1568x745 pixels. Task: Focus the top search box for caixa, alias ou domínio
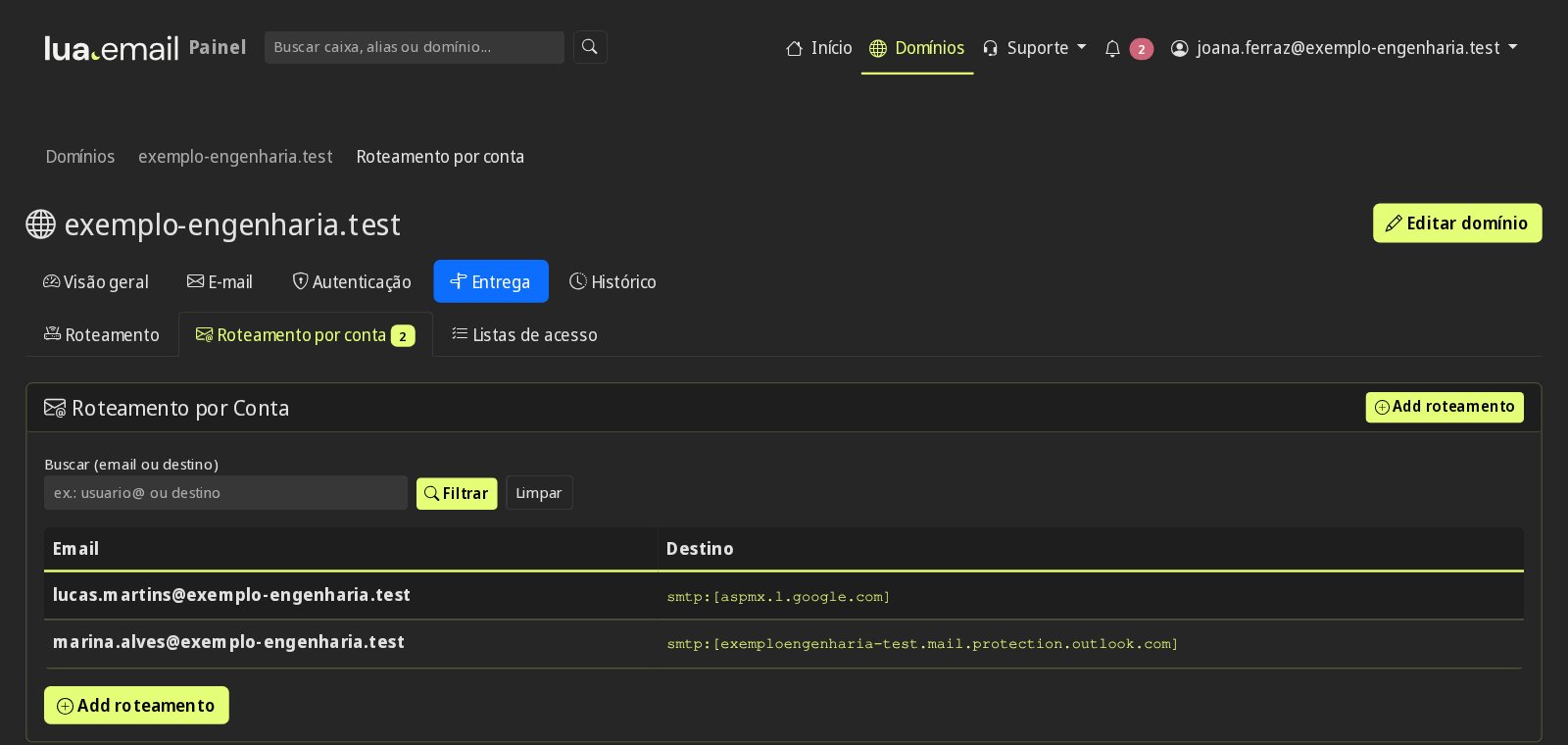point(415,47)
